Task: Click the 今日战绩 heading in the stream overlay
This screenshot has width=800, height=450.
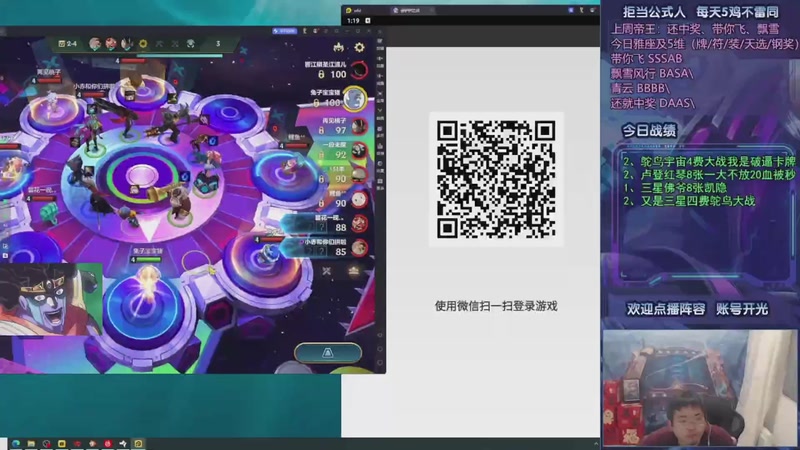Action: tap(649, 130)
